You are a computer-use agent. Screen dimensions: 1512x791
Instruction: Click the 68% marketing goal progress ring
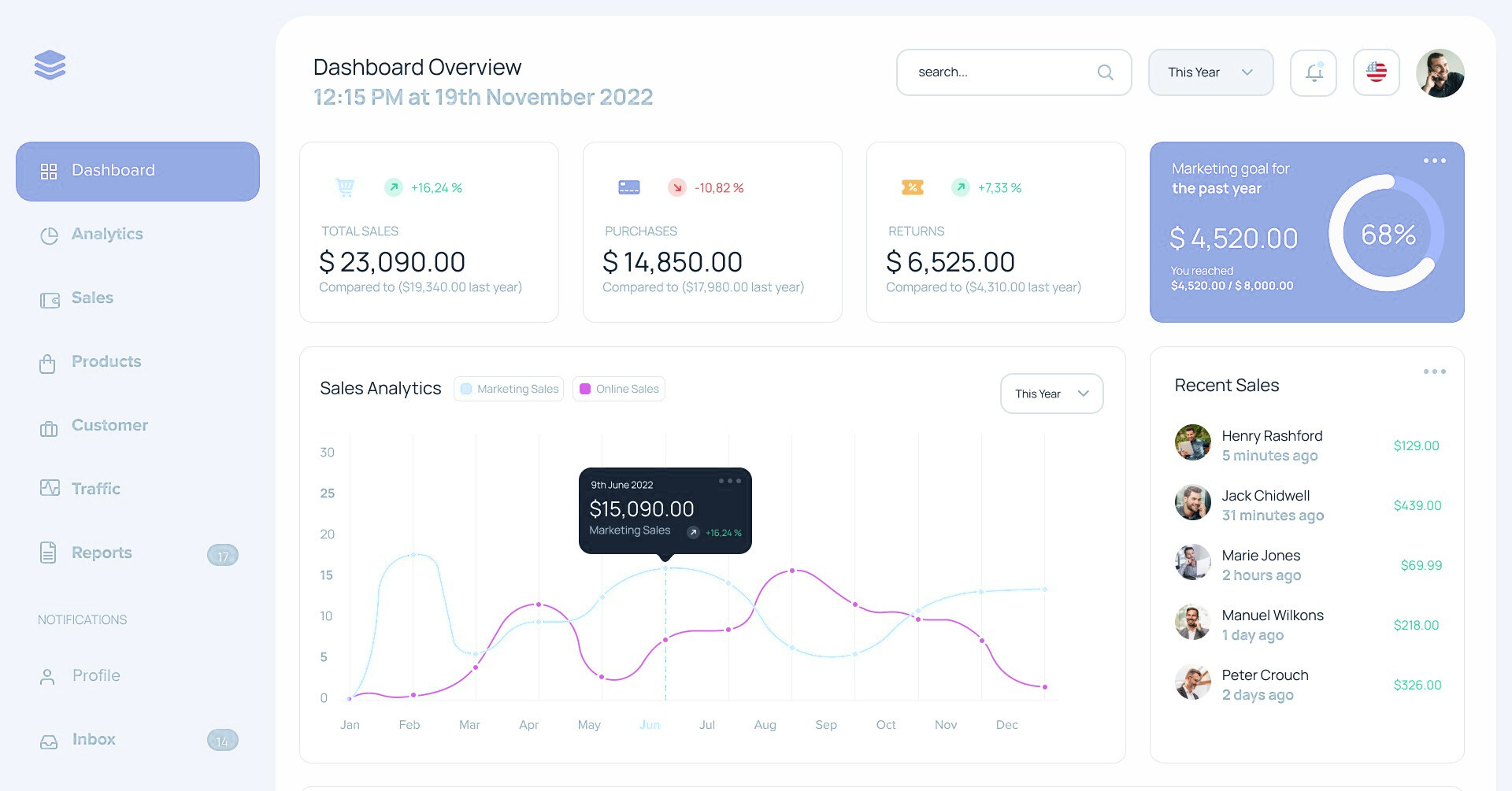[x=1387, y=234]
